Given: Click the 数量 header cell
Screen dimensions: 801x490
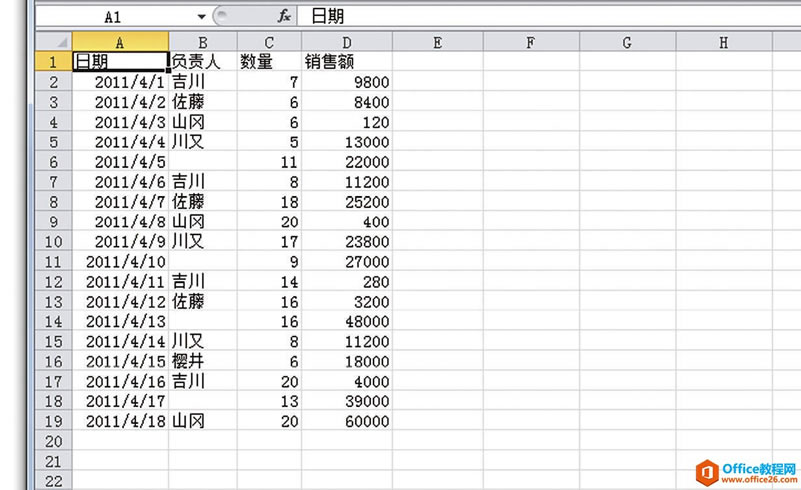Looking at the screenshot, I should click(269, 62).
